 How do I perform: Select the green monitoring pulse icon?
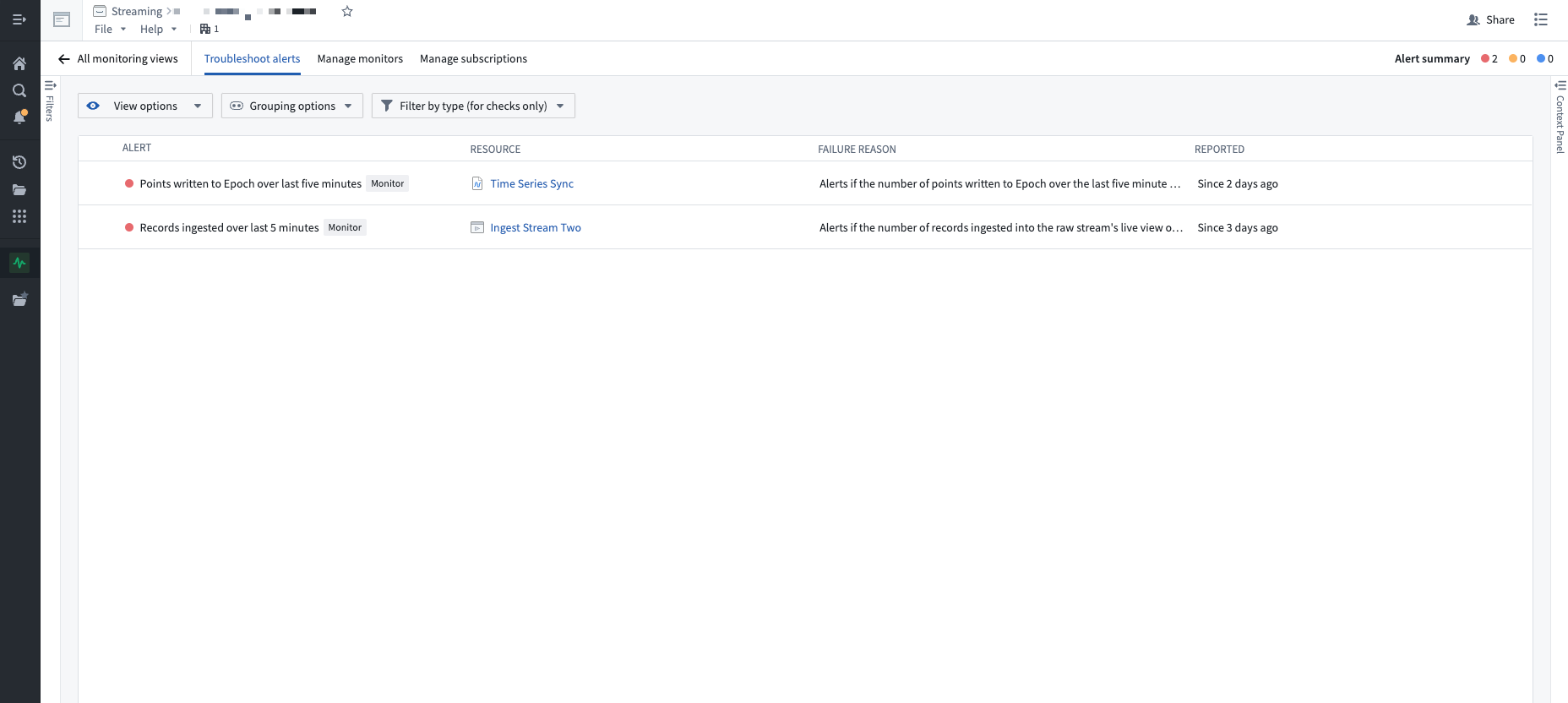(x=19, y=263)
